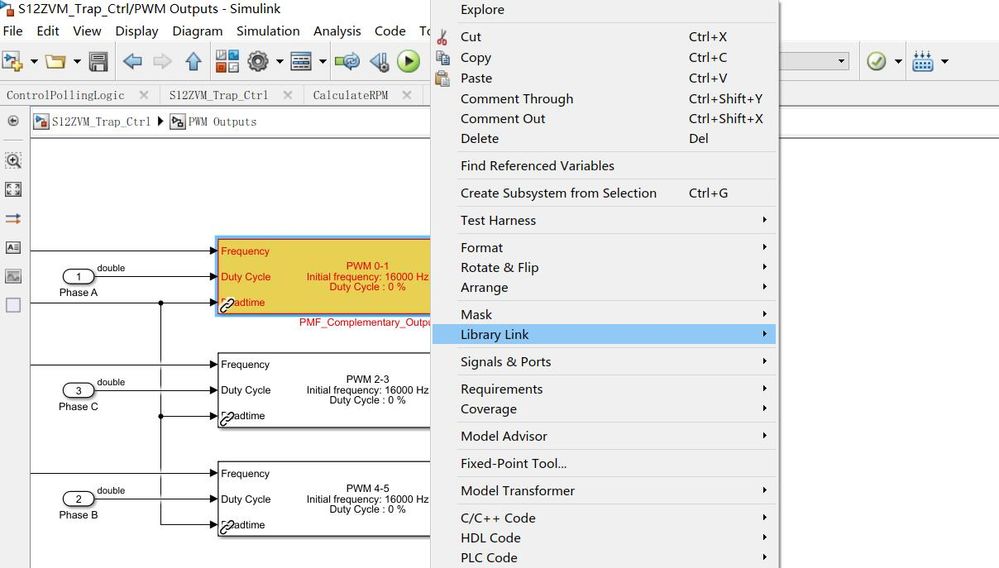Open the File menu
Viewport: 999px width, 568px height.
(13, 31)
